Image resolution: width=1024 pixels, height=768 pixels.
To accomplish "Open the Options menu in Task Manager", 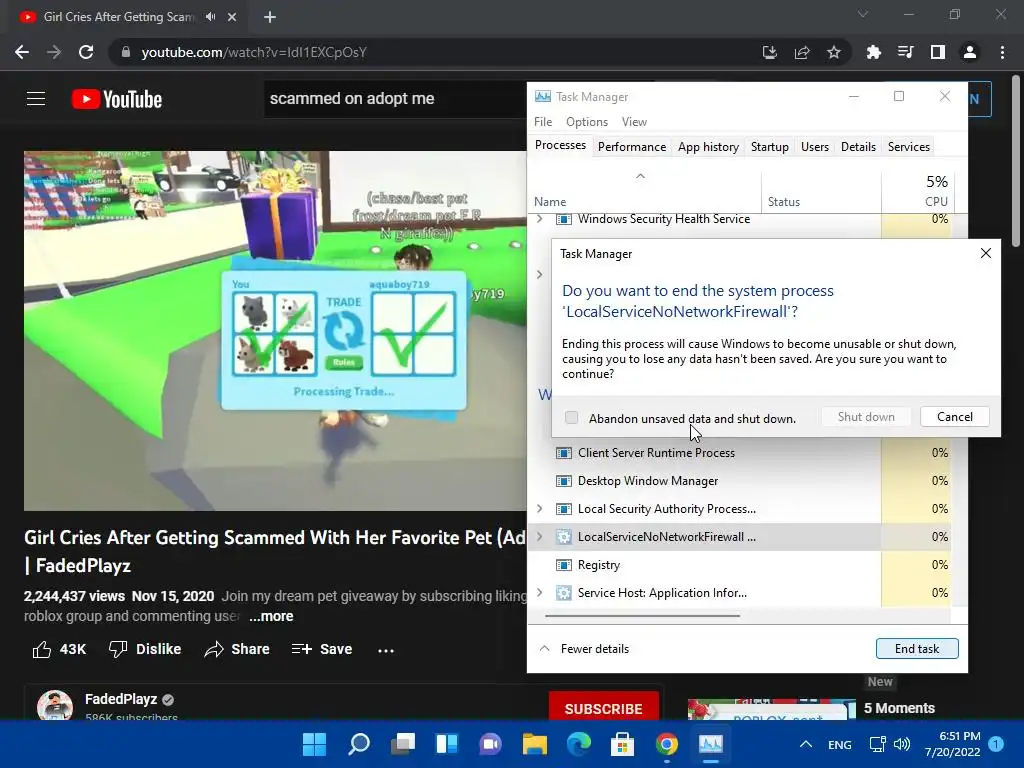I will (586, 121).
